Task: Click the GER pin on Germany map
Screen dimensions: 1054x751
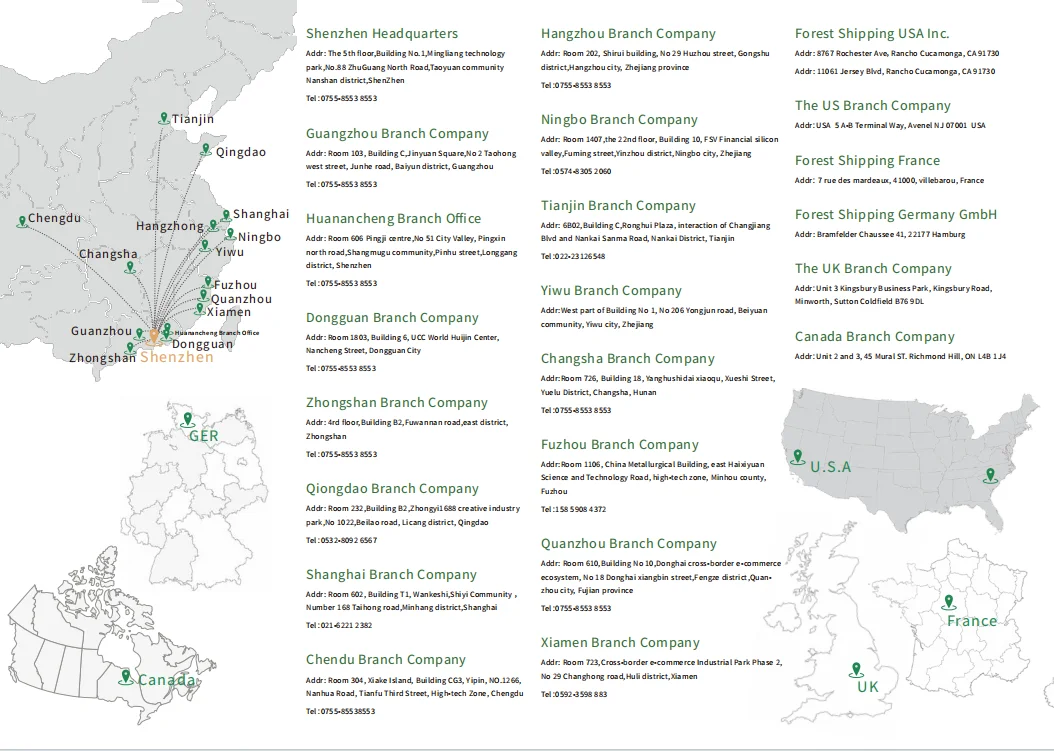Action: tap(188, 420)
